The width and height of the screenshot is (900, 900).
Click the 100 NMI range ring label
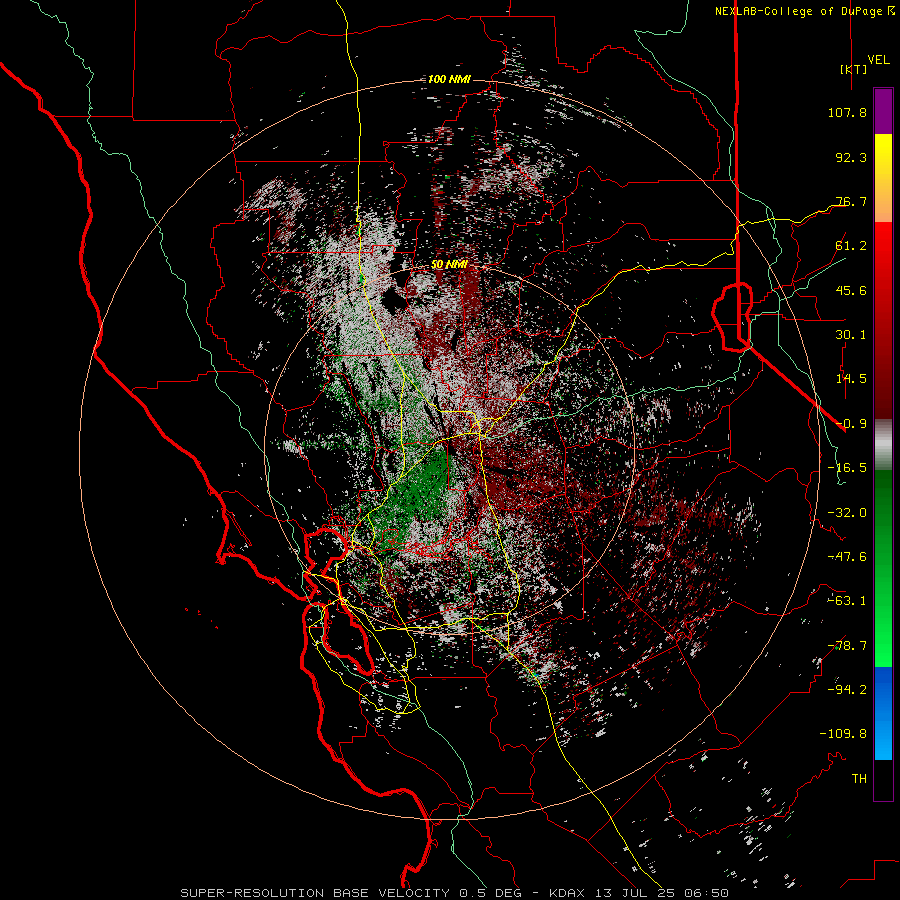[x=449, y=79]
